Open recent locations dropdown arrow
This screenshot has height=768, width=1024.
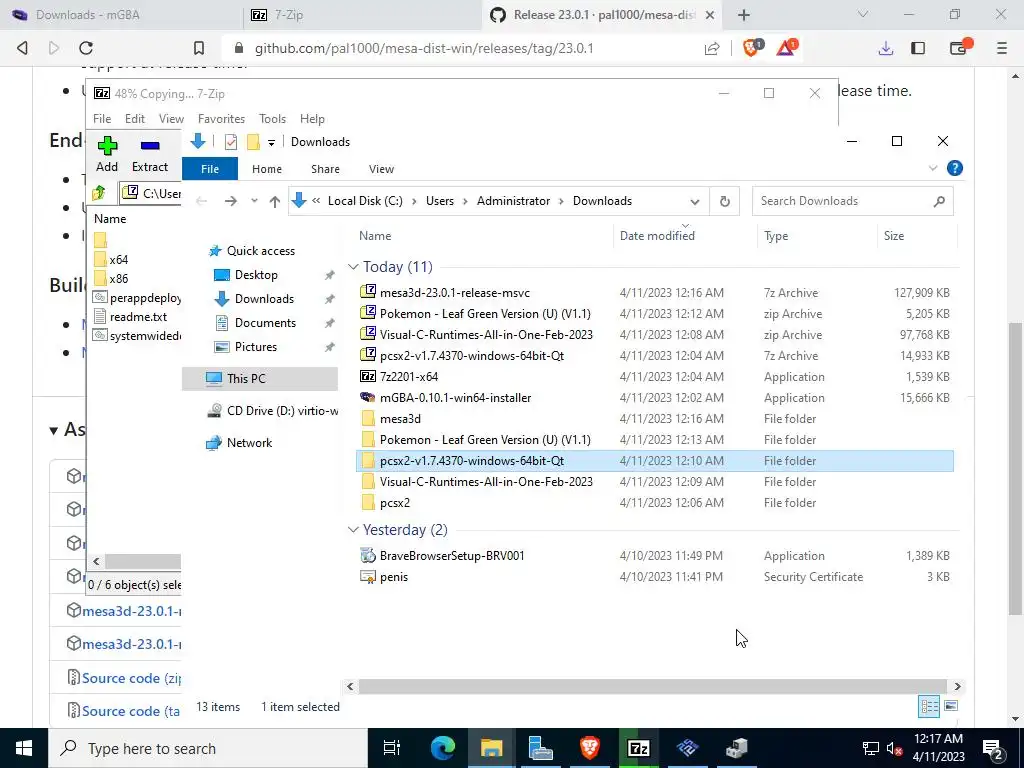(x=254, y=201)
